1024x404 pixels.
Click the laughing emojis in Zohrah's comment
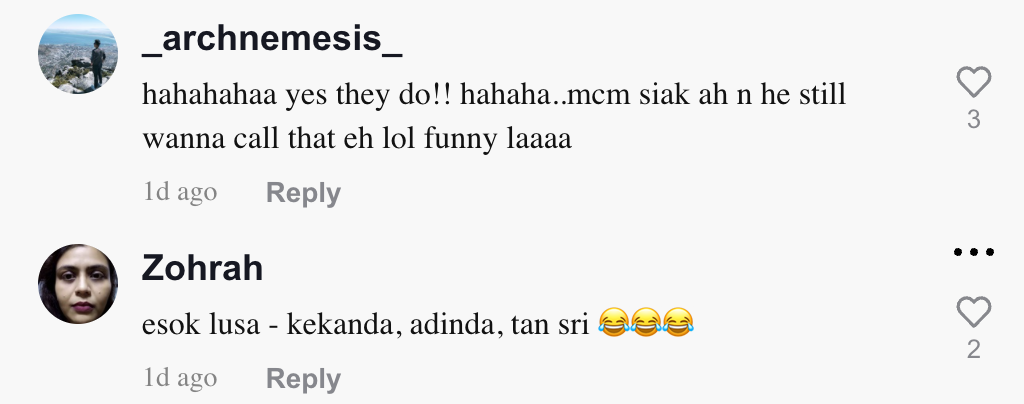point(645,323)
